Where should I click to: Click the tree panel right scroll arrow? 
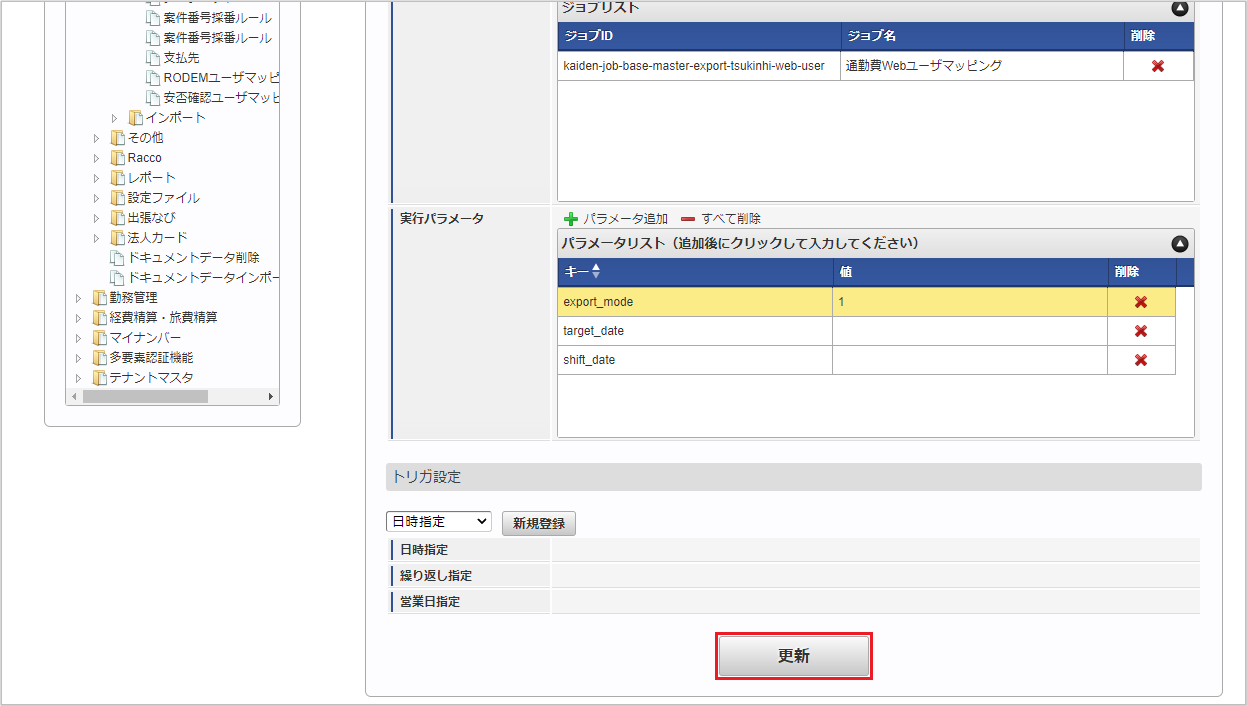coord(271,397)
